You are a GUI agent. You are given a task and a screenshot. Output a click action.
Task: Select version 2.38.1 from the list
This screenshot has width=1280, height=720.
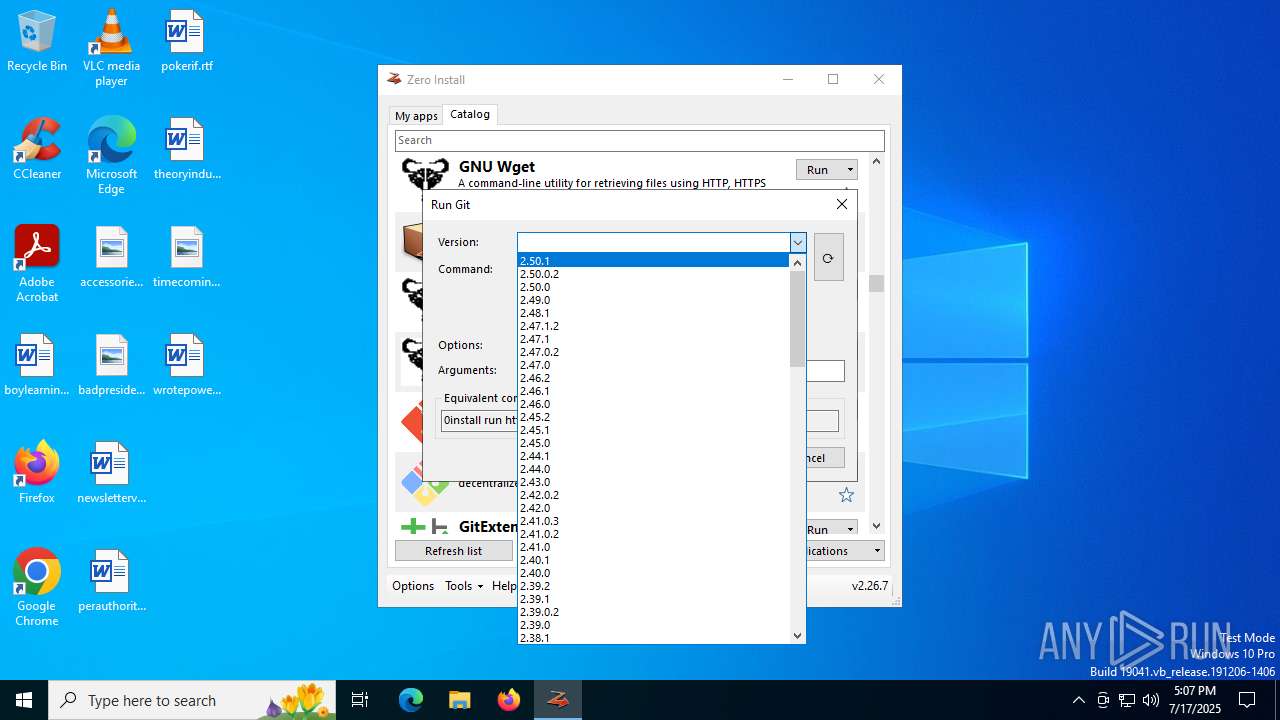[x=654, y=638]
